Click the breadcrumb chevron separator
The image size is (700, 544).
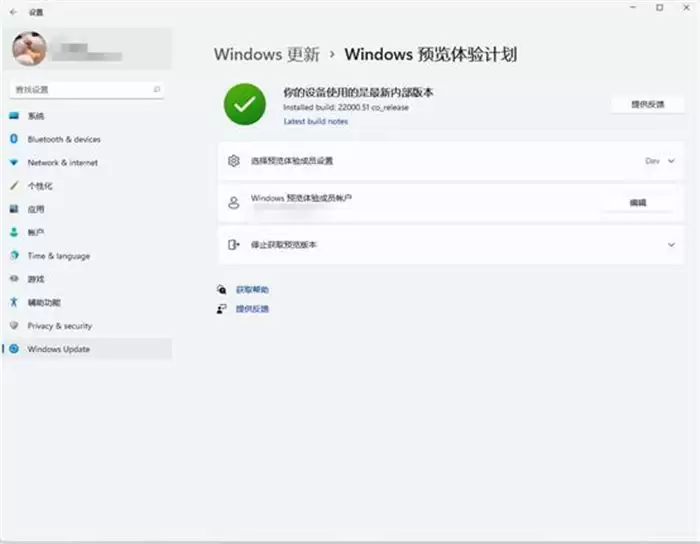(332, 54)
